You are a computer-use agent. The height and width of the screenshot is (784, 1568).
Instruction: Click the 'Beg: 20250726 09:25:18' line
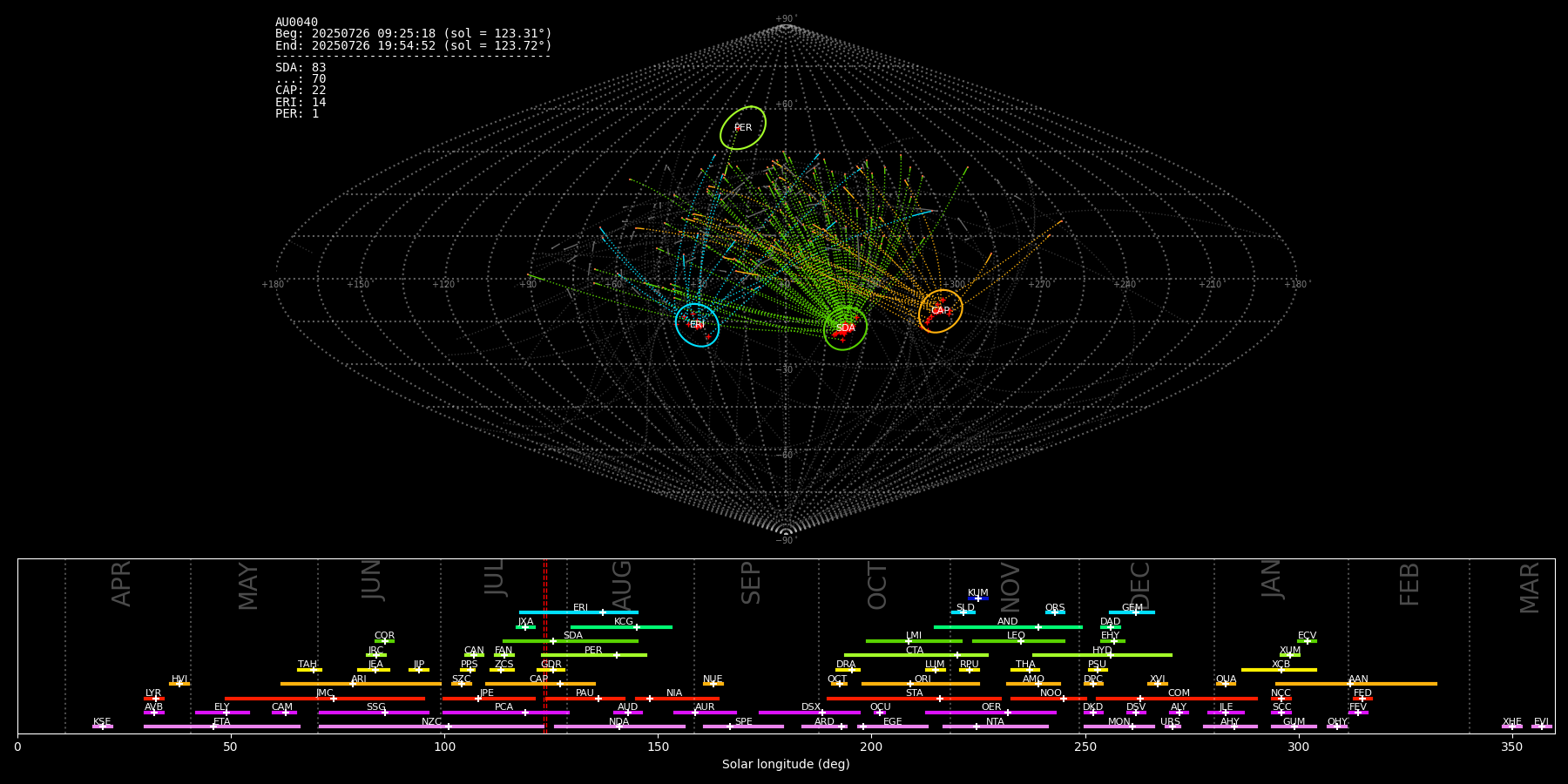414,34
